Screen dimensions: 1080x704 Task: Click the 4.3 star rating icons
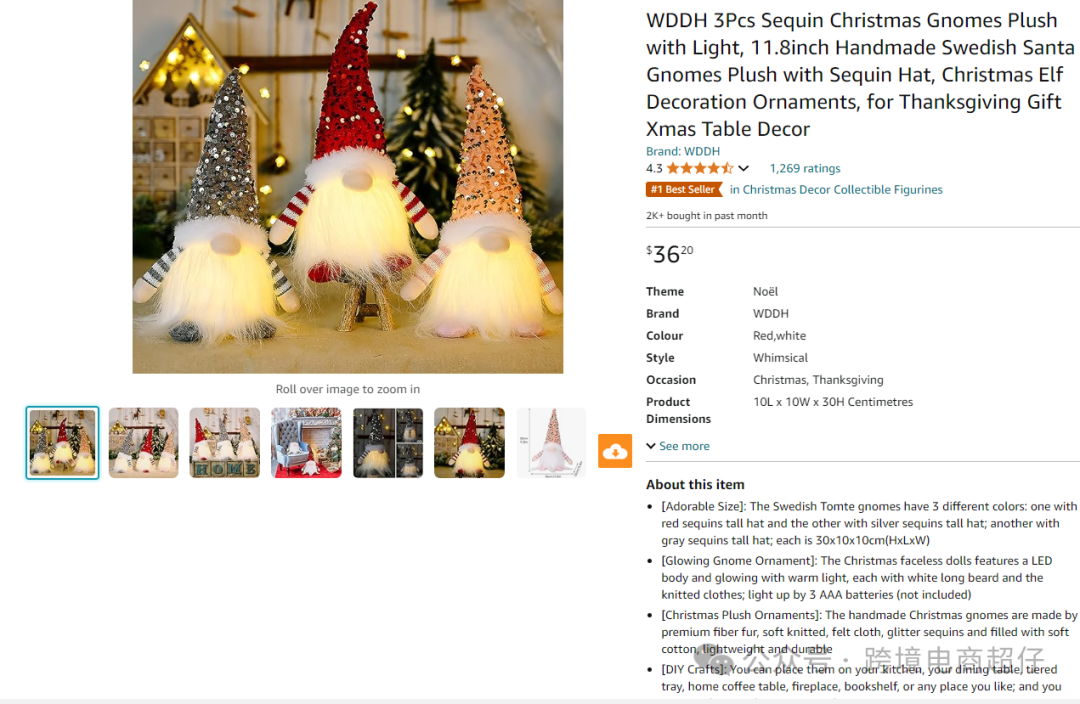[699, 168]
